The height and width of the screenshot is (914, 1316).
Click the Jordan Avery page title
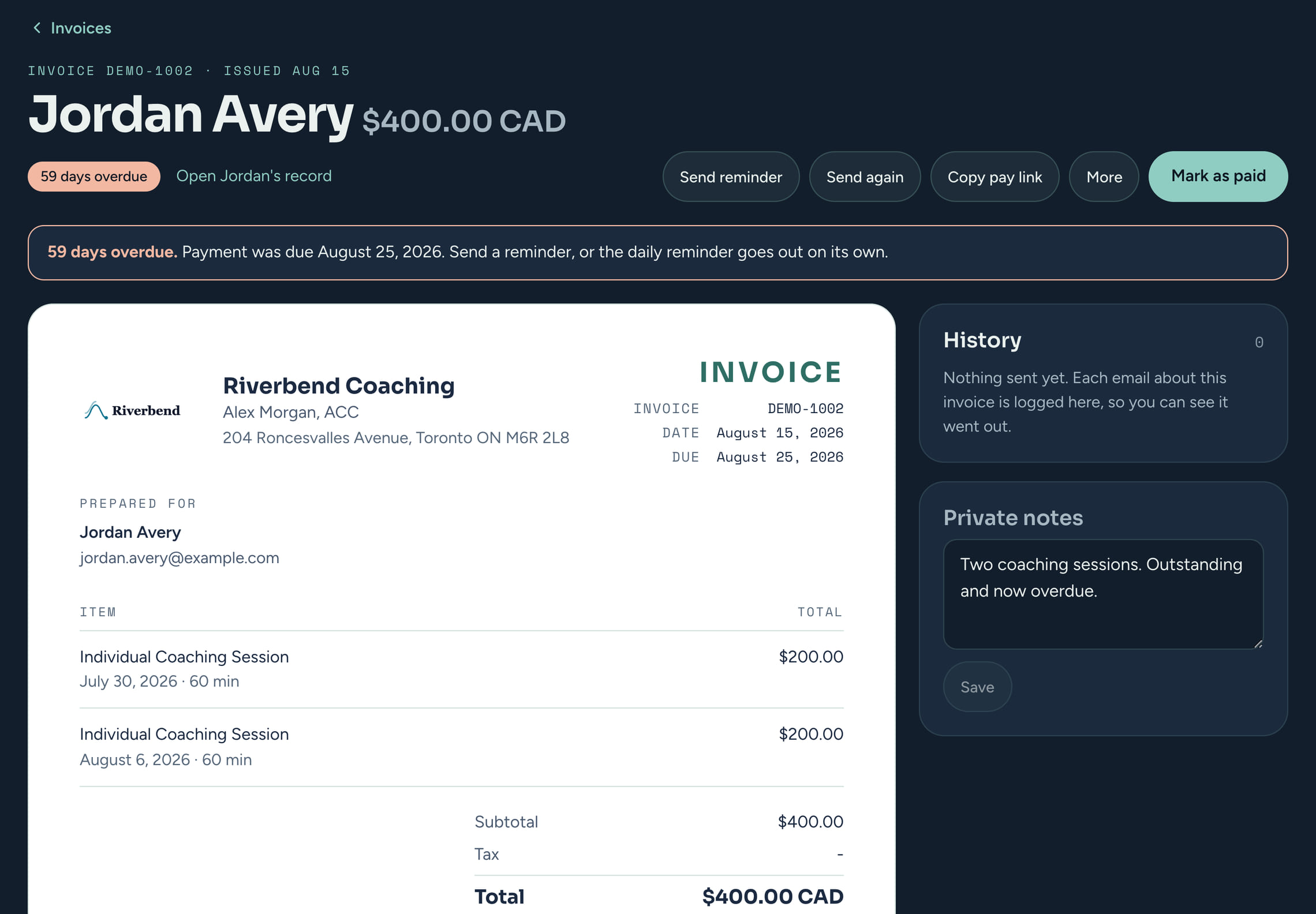click(x=191, y=115)
